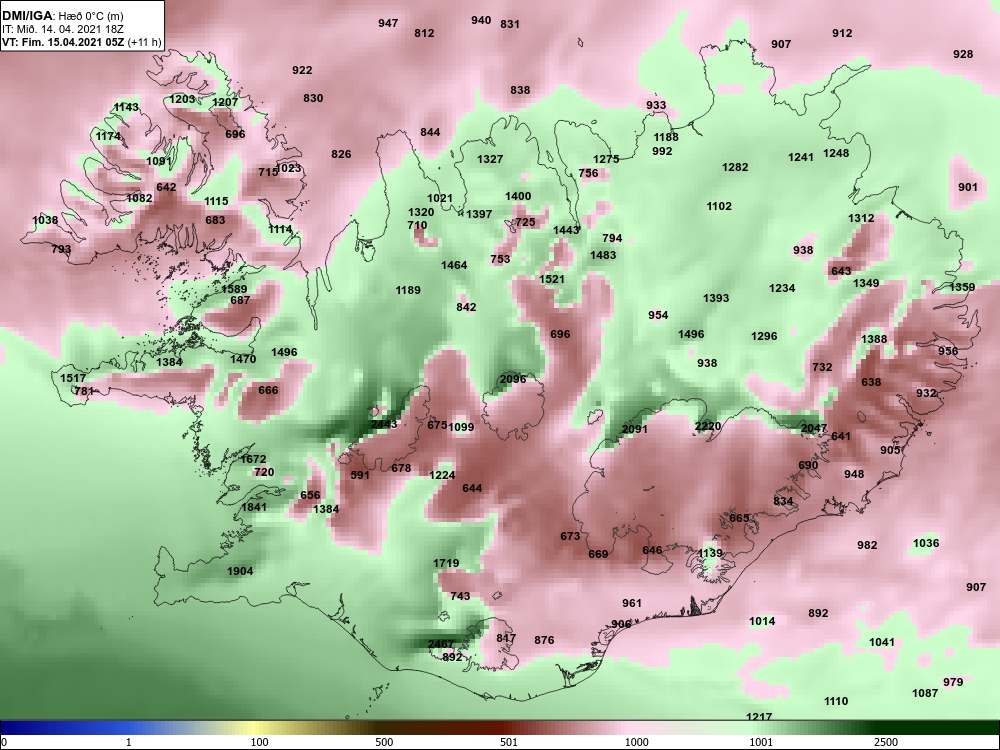This screenshot has height=750, width=1000.
Task: Select the map value 666
Action: coord(268,390)
